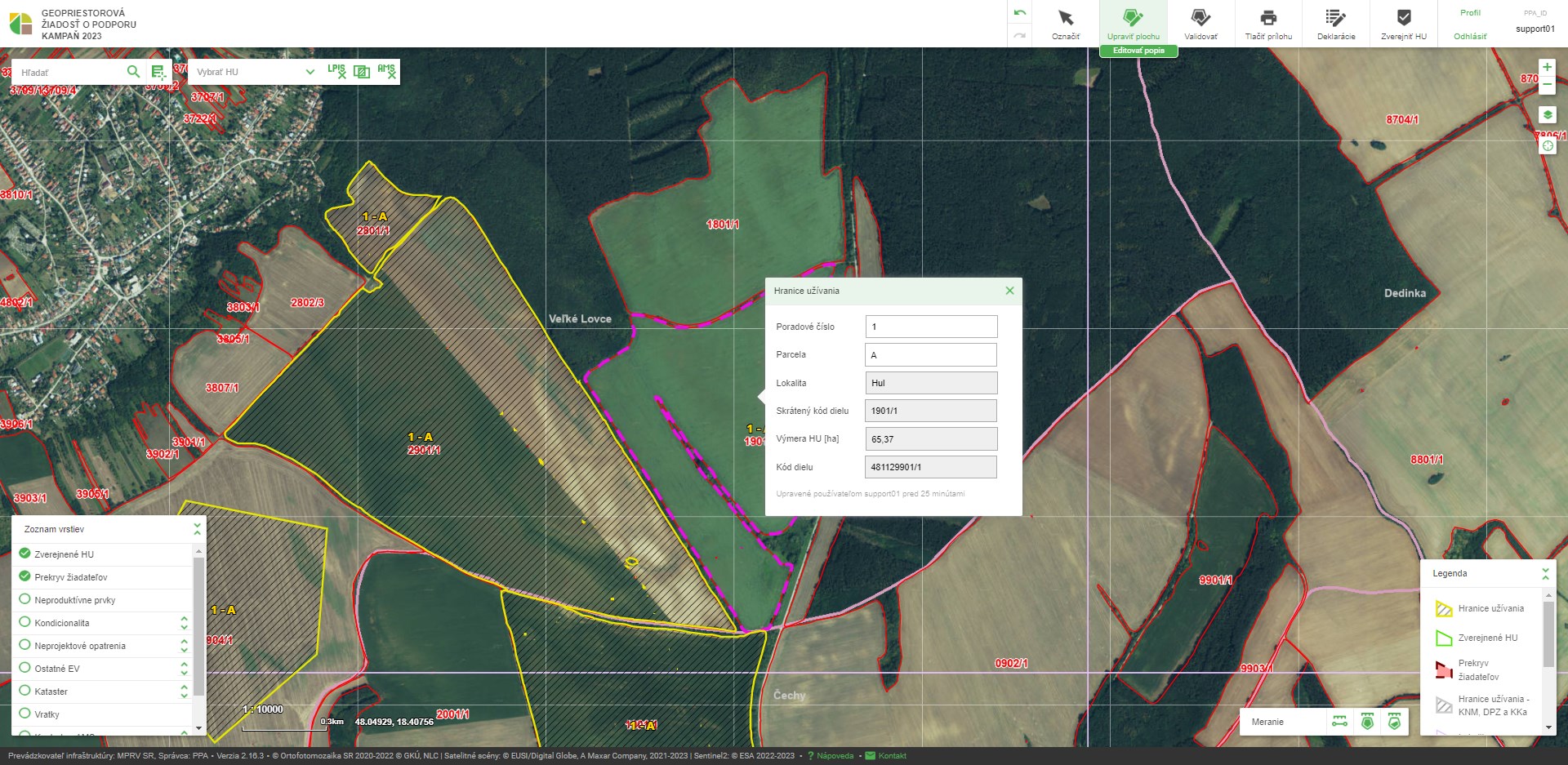
Task: Open the Profil link
Action: tap(1470, 13)
